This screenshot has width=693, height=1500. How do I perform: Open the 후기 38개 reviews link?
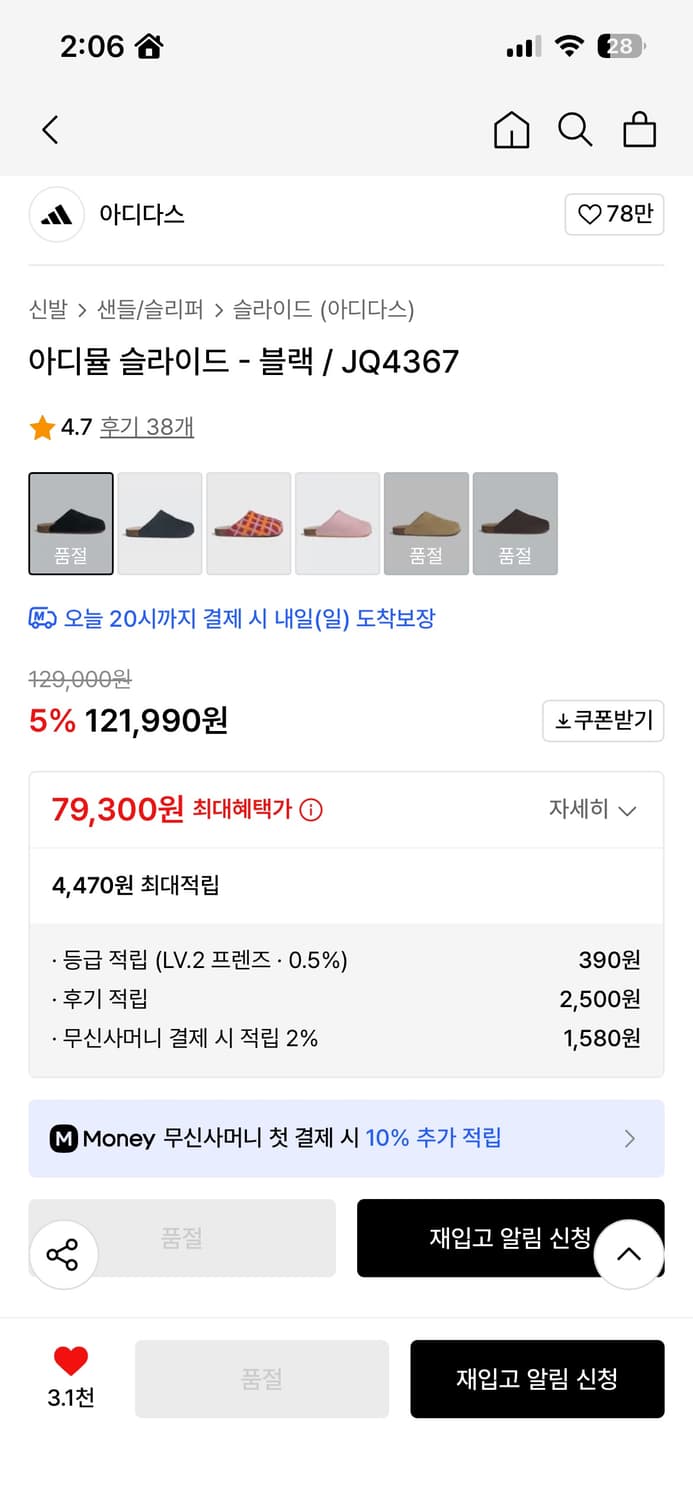[146, 427]
